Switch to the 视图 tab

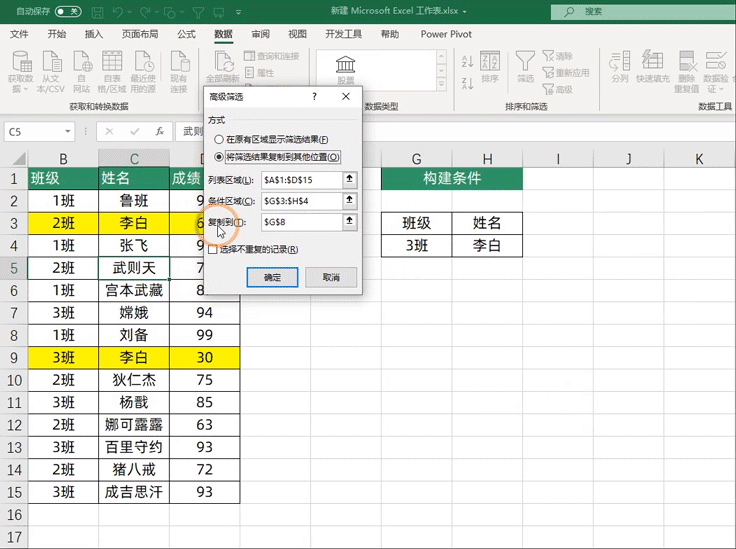297,34
